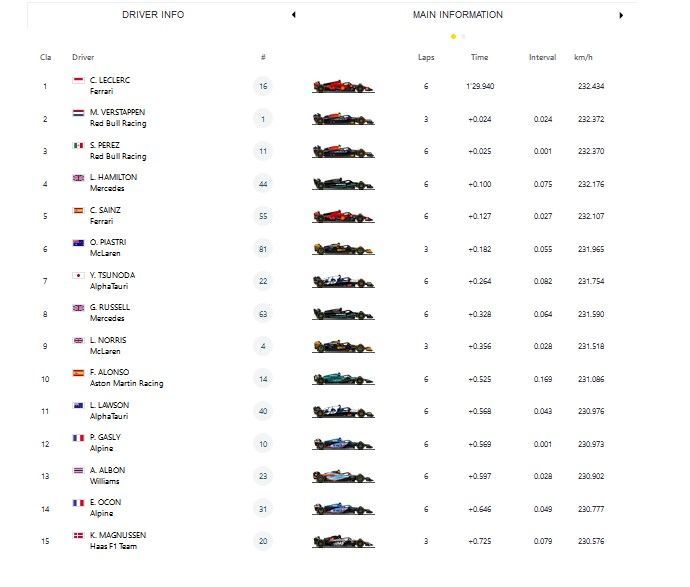Viewport: 690px width, 587px height.
Task: Open the Main Information tab
Action: pyautogui.click(x=457, y=15)
